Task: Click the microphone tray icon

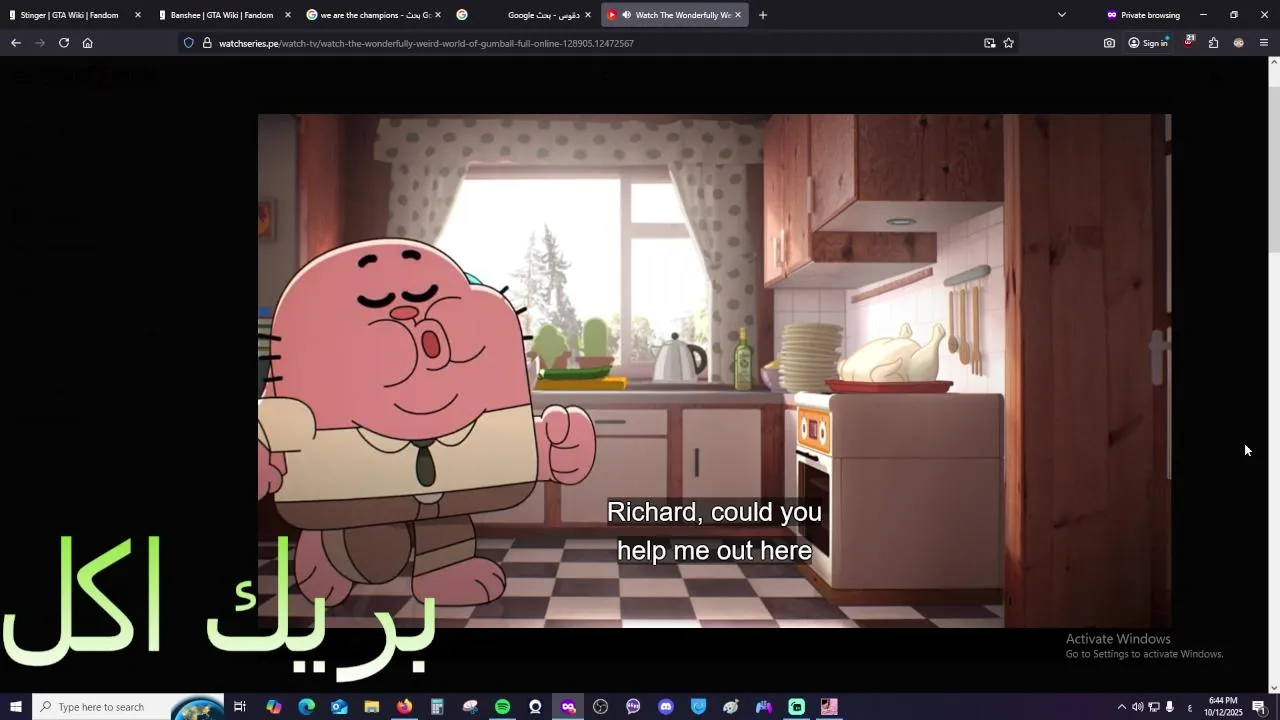Action: click(1169, 707)
